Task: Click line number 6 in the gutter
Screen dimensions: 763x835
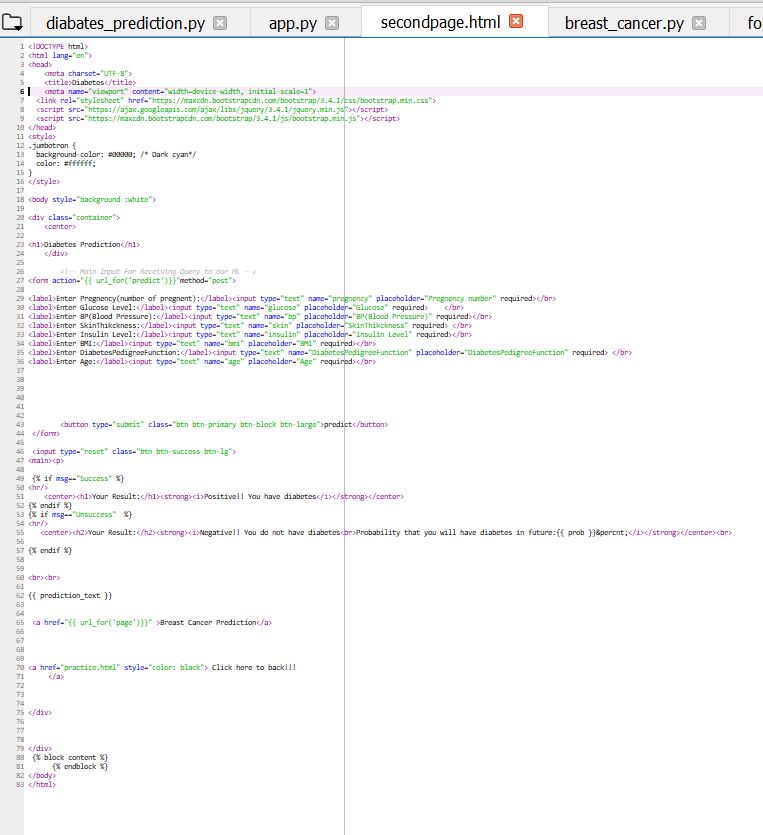Action: (22, 92)
